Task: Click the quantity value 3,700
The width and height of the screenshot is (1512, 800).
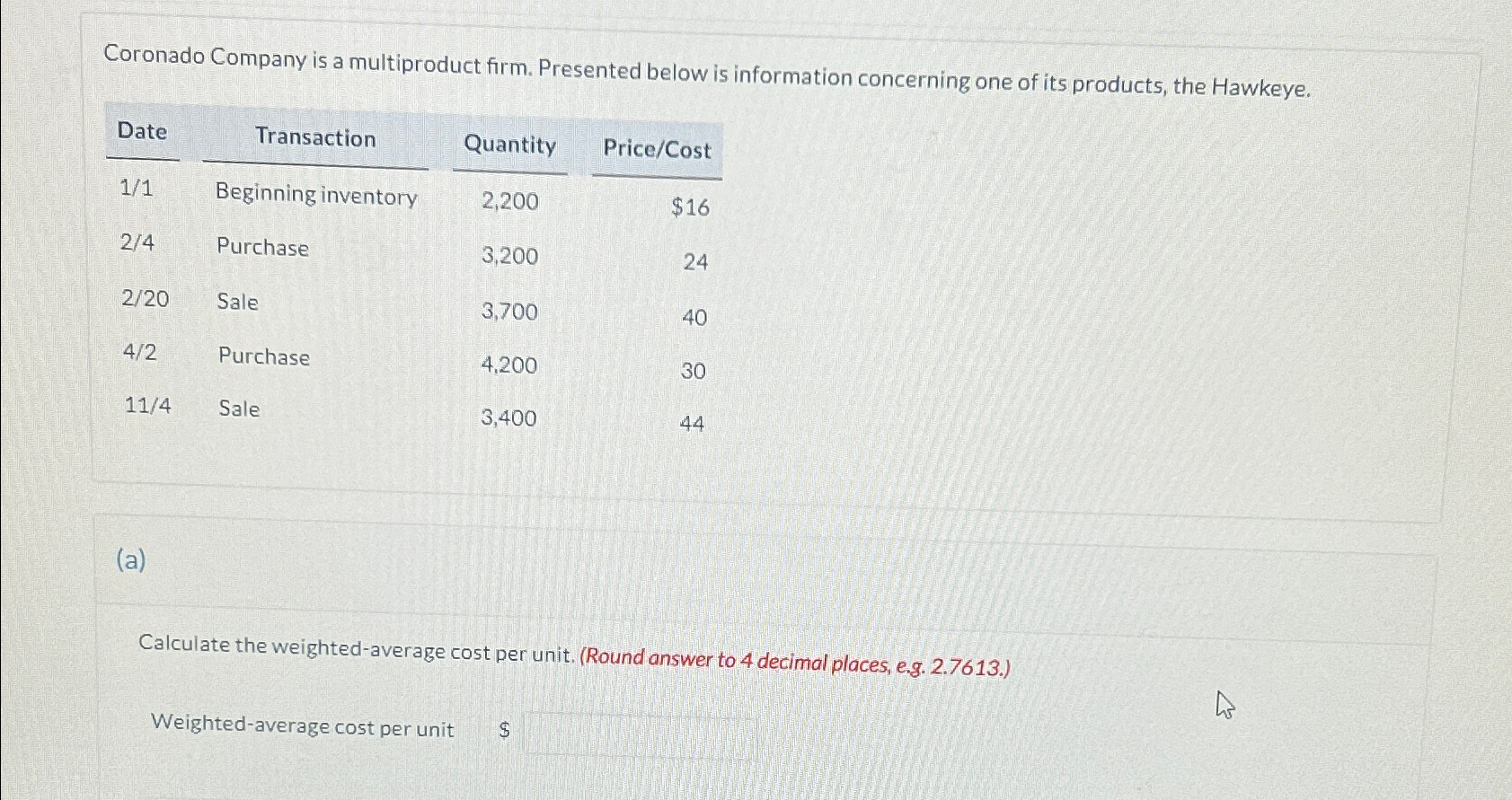Action: pyautogui.click(x=509, y=312)
